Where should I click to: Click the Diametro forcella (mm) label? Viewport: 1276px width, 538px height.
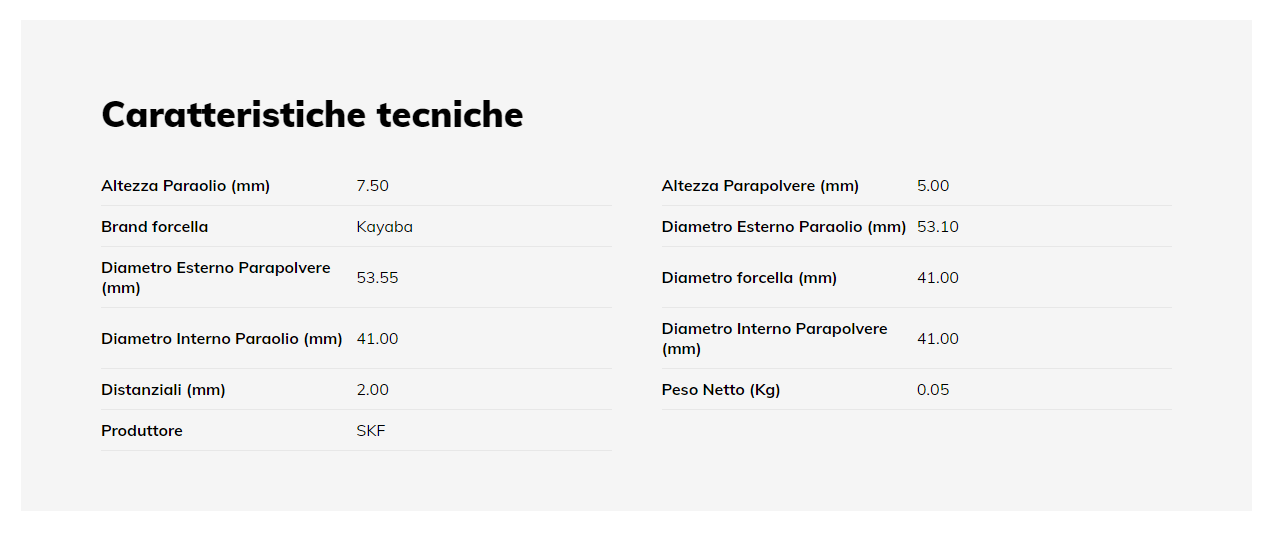749,278
